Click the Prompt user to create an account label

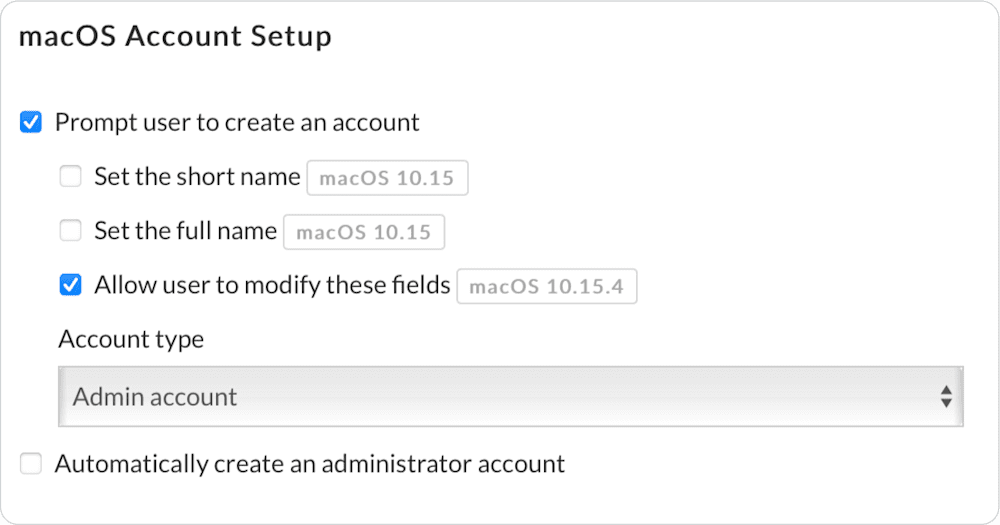coord(237,123)
